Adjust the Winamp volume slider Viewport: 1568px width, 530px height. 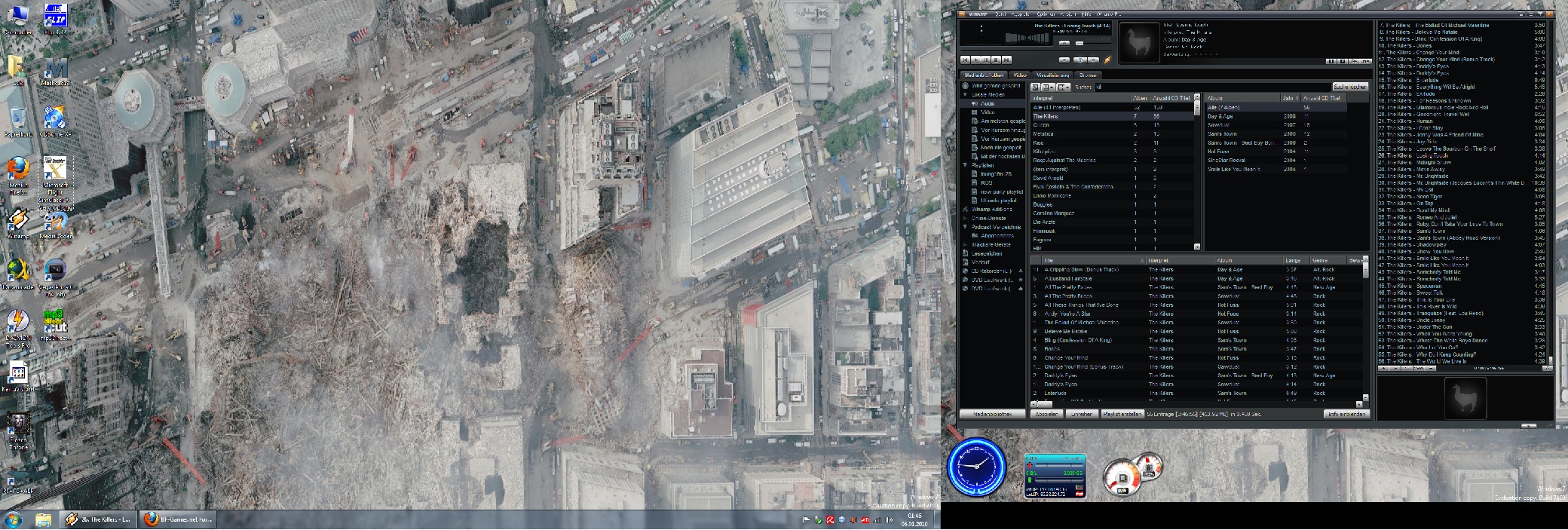coord(1092,43)
